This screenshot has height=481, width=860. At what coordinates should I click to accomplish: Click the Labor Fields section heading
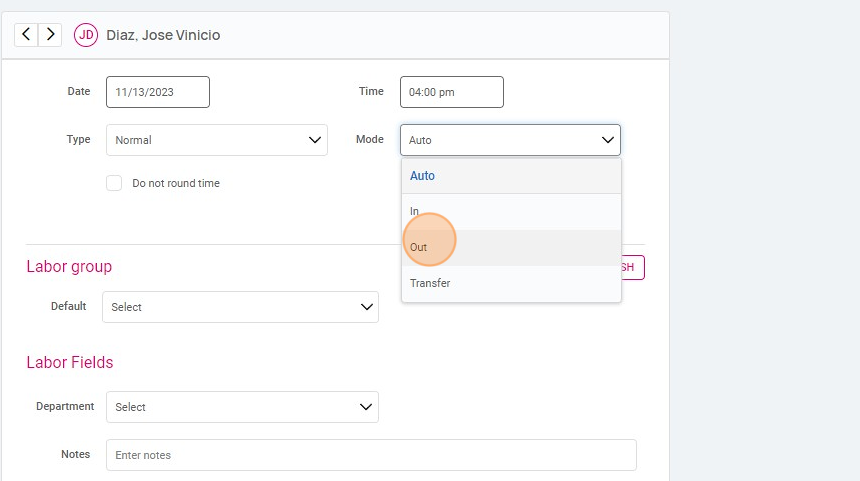click(x=70, y=362)
